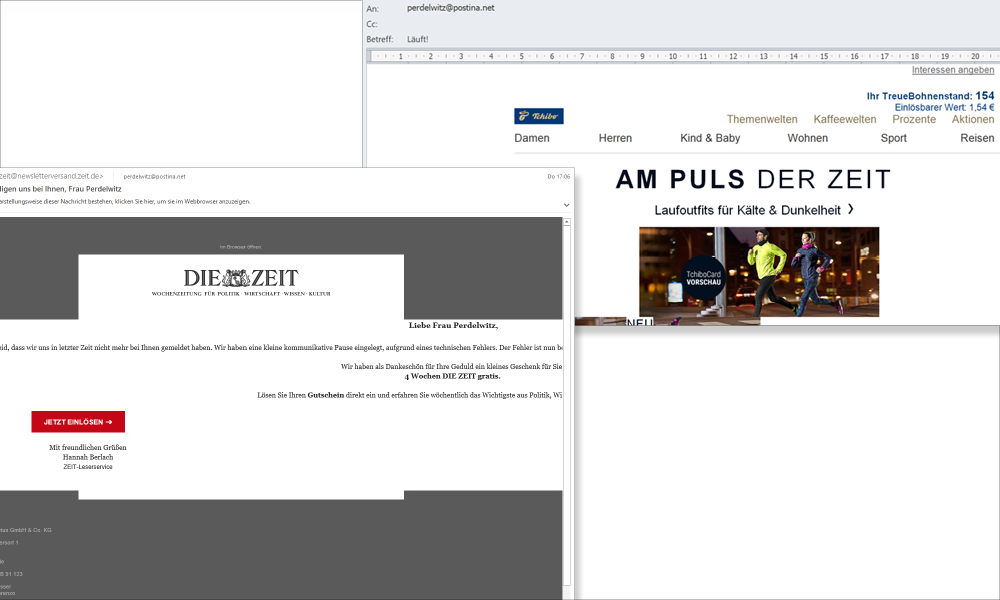Click the red JETZT EINLÖSEN button

[78, 421]
